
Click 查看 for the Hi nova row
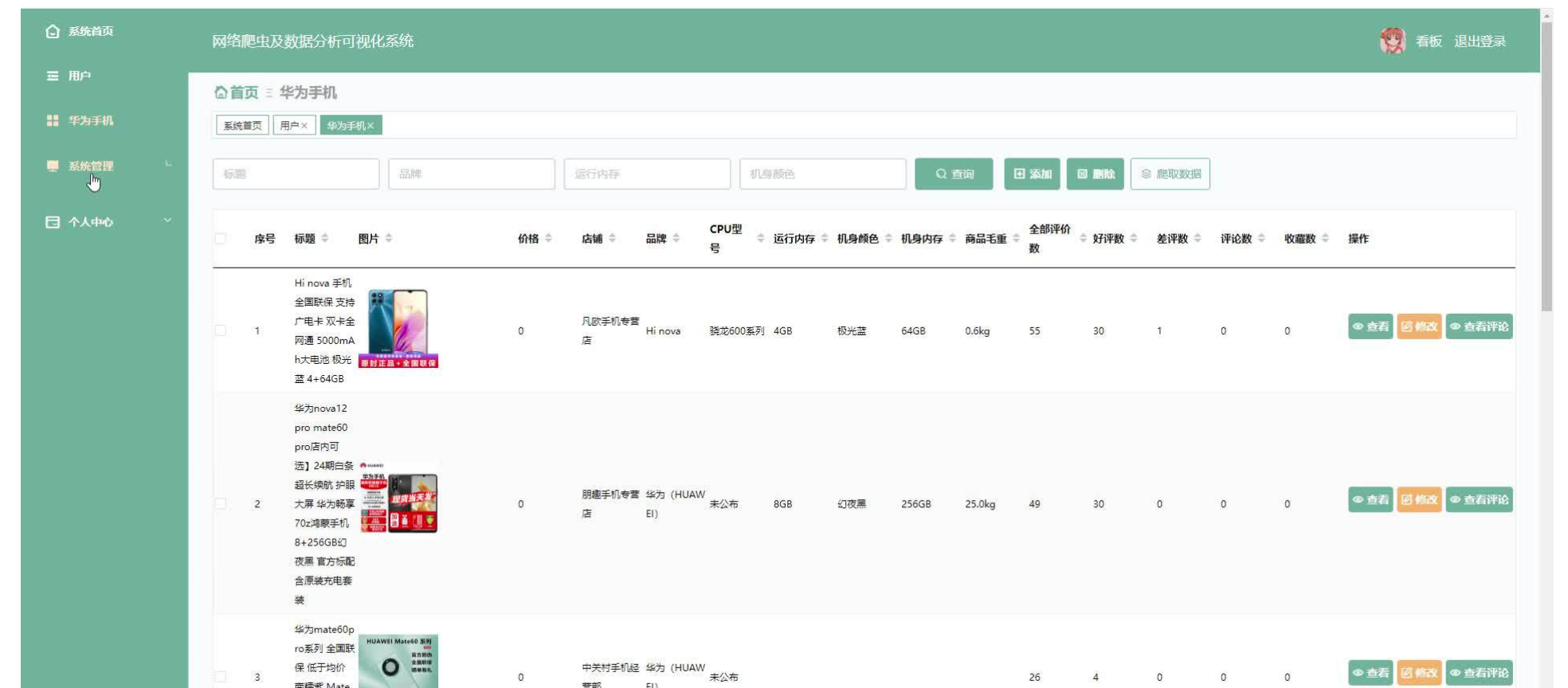click(x=1370, y=326)
